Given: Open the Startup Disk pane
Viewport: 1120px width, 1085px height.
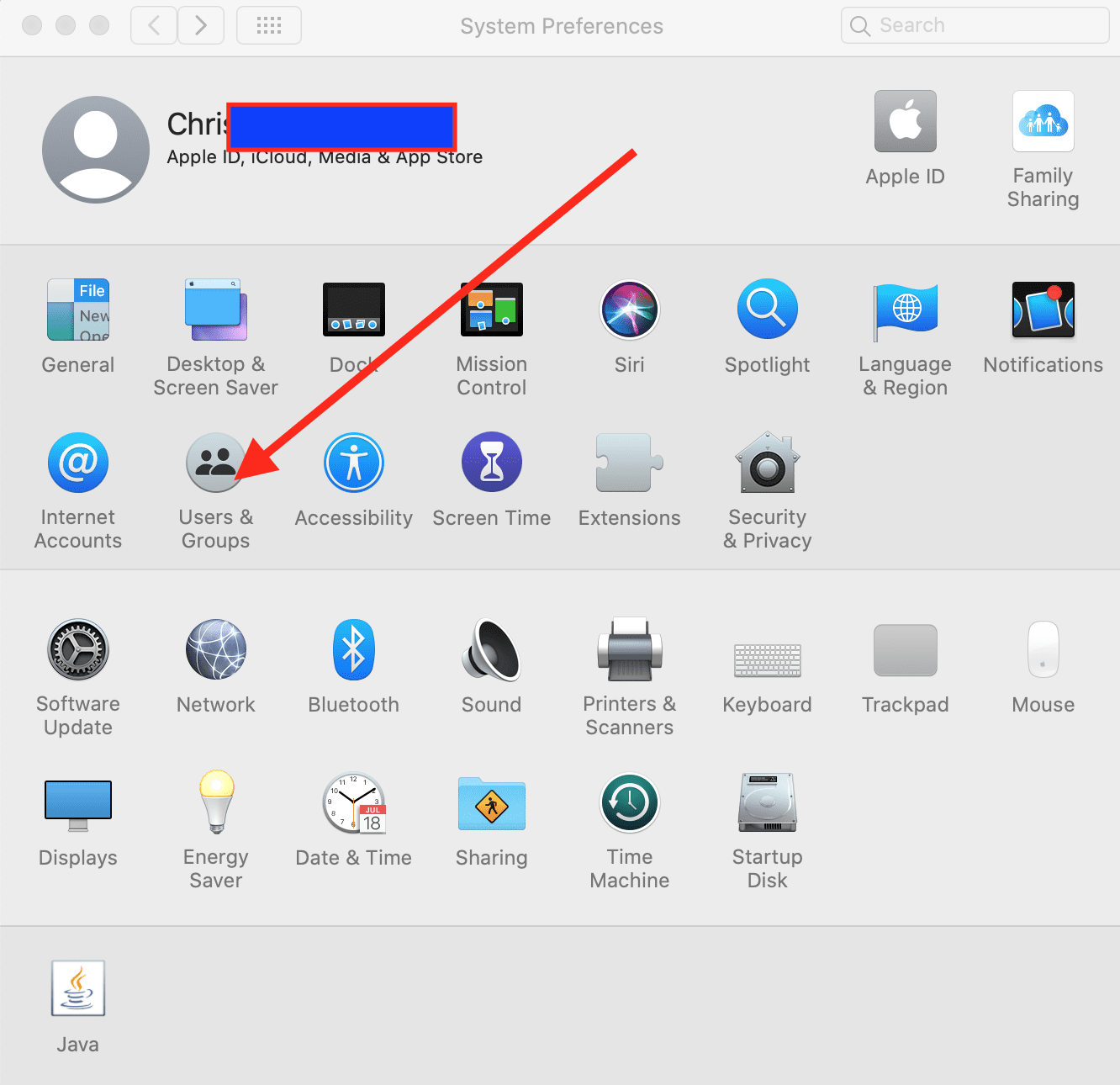Looking at the screenshot, I should click(767, 803).
